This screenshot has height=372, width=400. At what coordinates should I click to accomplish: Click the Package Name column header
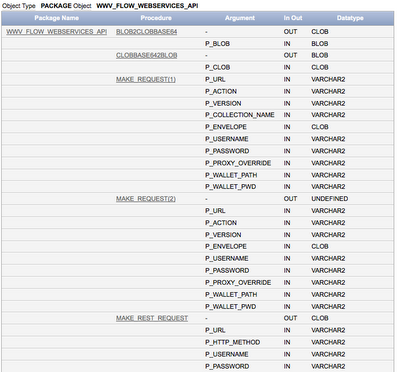point(57,18)
